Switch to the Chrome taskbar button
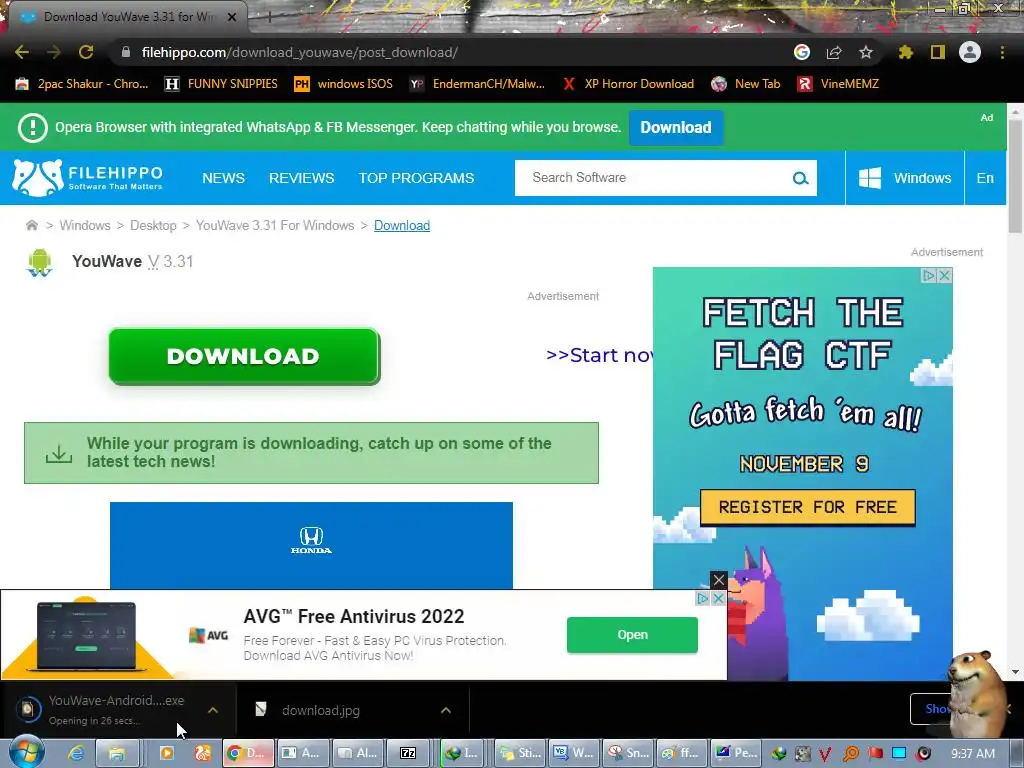Image resolution: width=1024 pixels, height=768 pixels. [x=248, y=753]
